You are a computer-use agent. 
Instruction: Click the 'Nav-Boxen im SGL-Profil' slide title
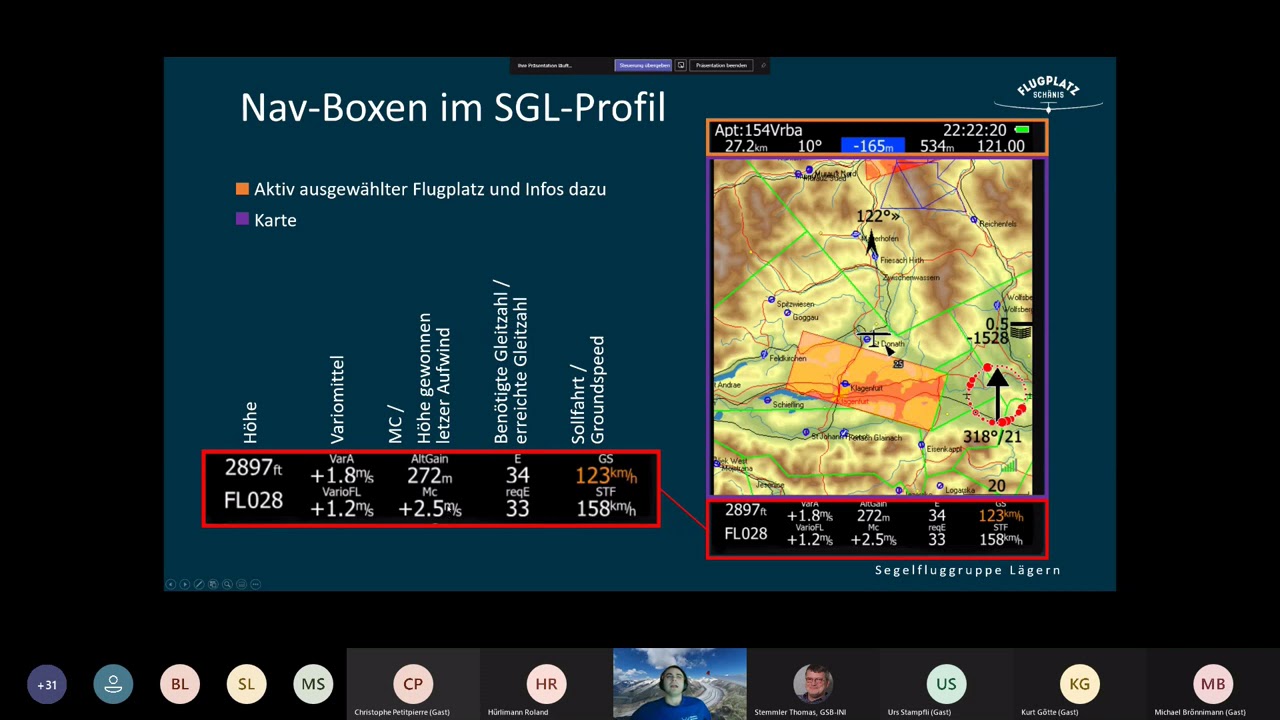click(x=453, y=108)
